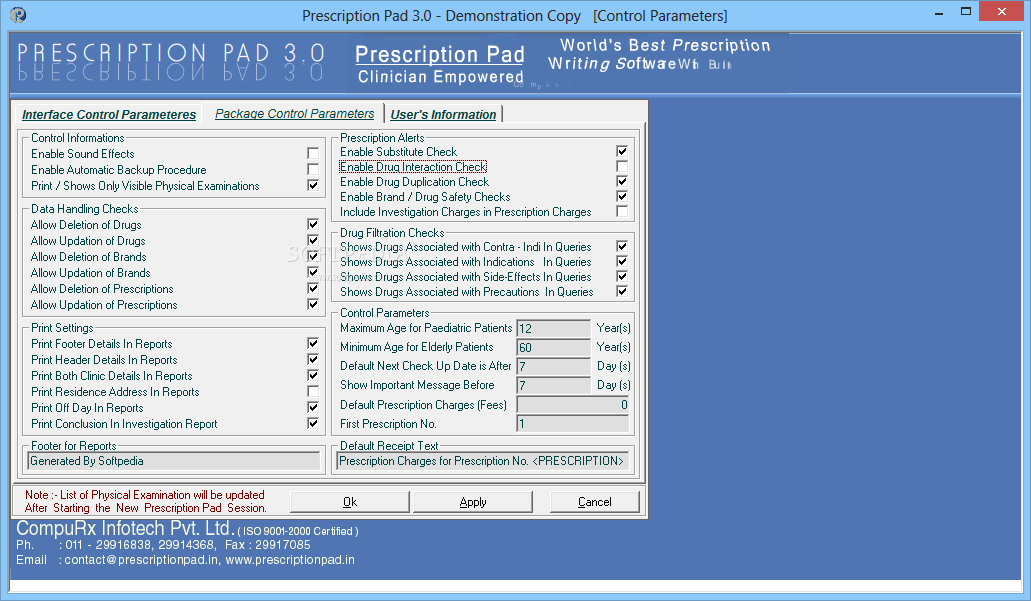This screenshot has height=601, width=1031.
Task: Uncheck Allow Deletion of Drugs
Action: (x=313, y=224)
